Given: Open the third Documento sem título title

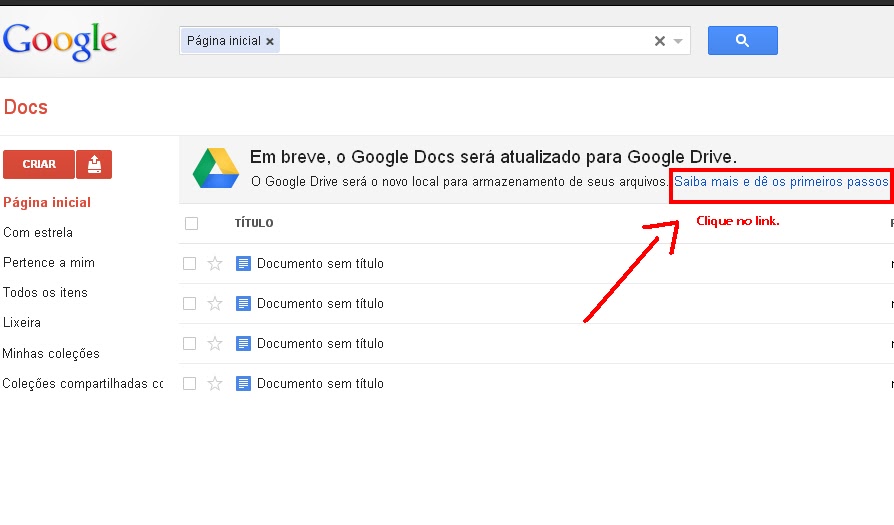Looking at the screenshot, I should click(x=320, y=343).
